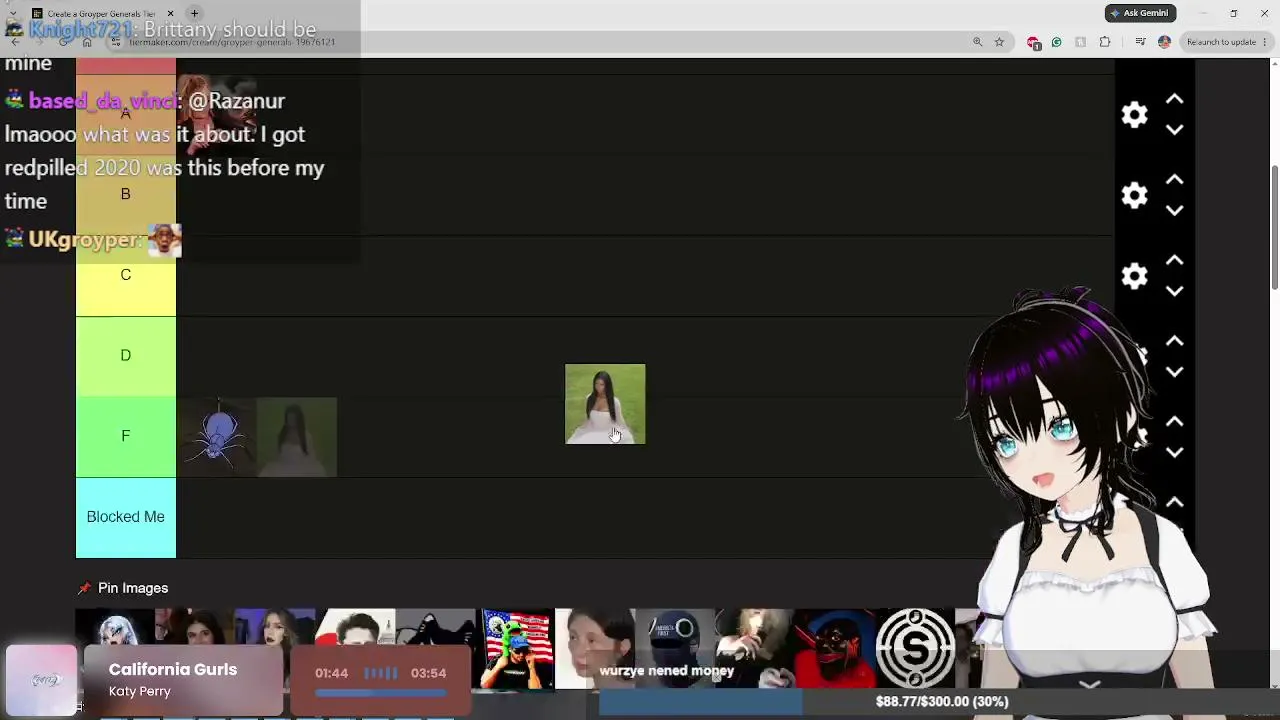Click the Katy Perry artist name
The width and height of the screenshot is (1280, 720).
140,692
